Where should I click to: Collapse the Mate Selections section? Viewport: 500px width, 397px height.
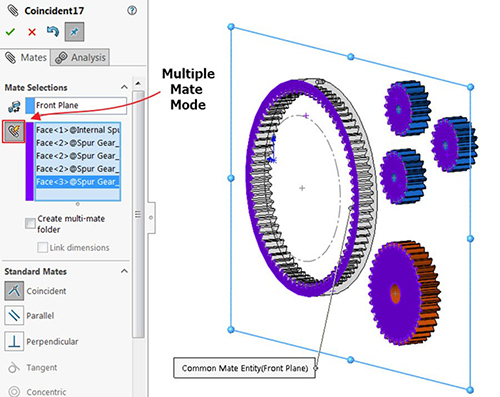(x=124, y=87)
